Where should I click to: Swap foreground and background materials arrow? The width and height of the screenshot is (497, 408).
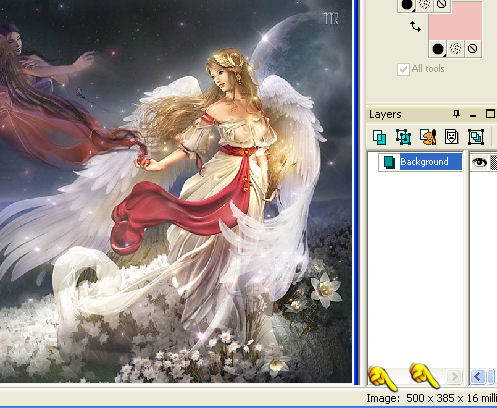coord(415,26)
